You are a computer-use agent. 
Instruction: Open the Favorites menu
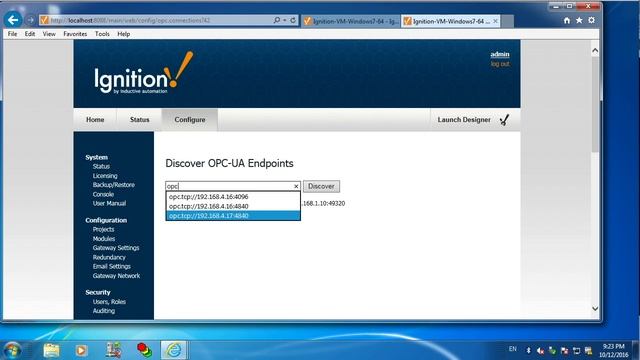pos(75,34)
